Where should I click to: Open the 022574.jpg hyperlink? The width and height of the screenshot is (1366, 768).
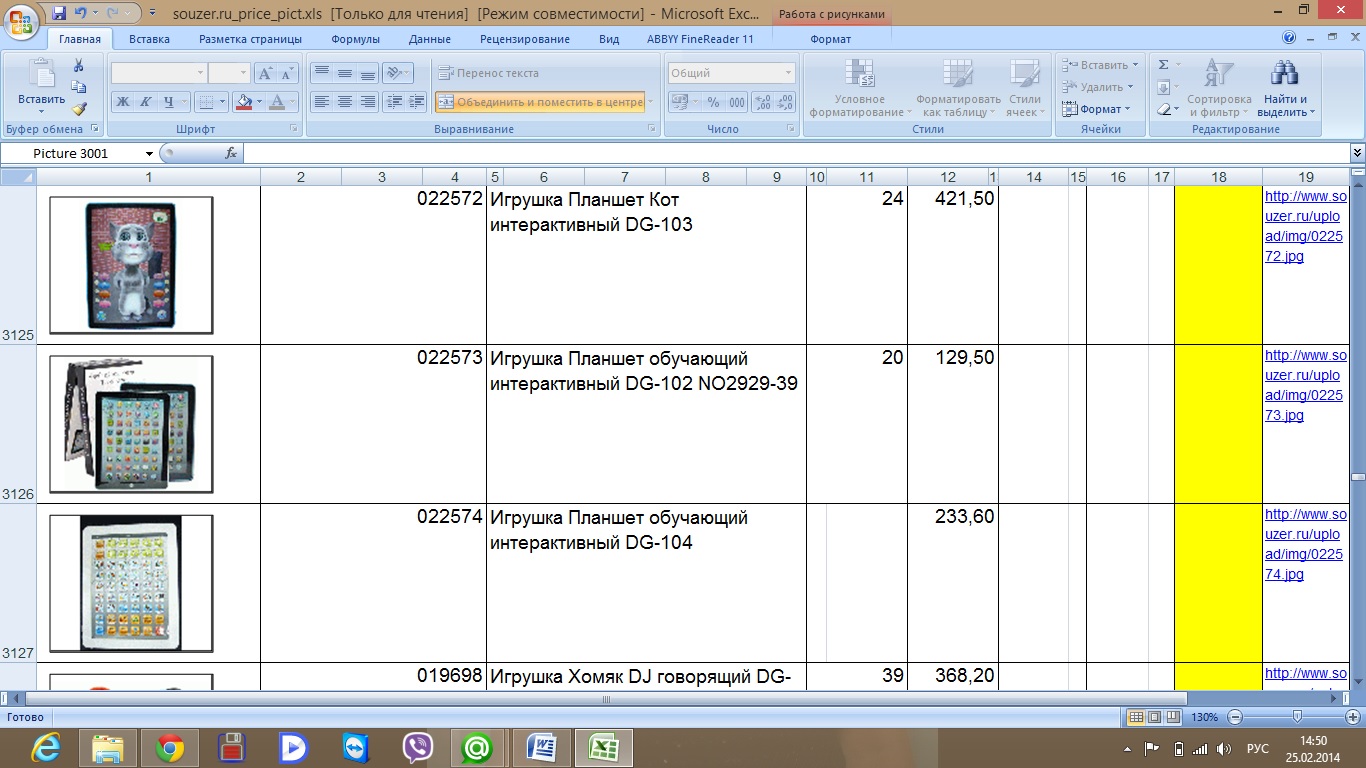point(1306,544)
